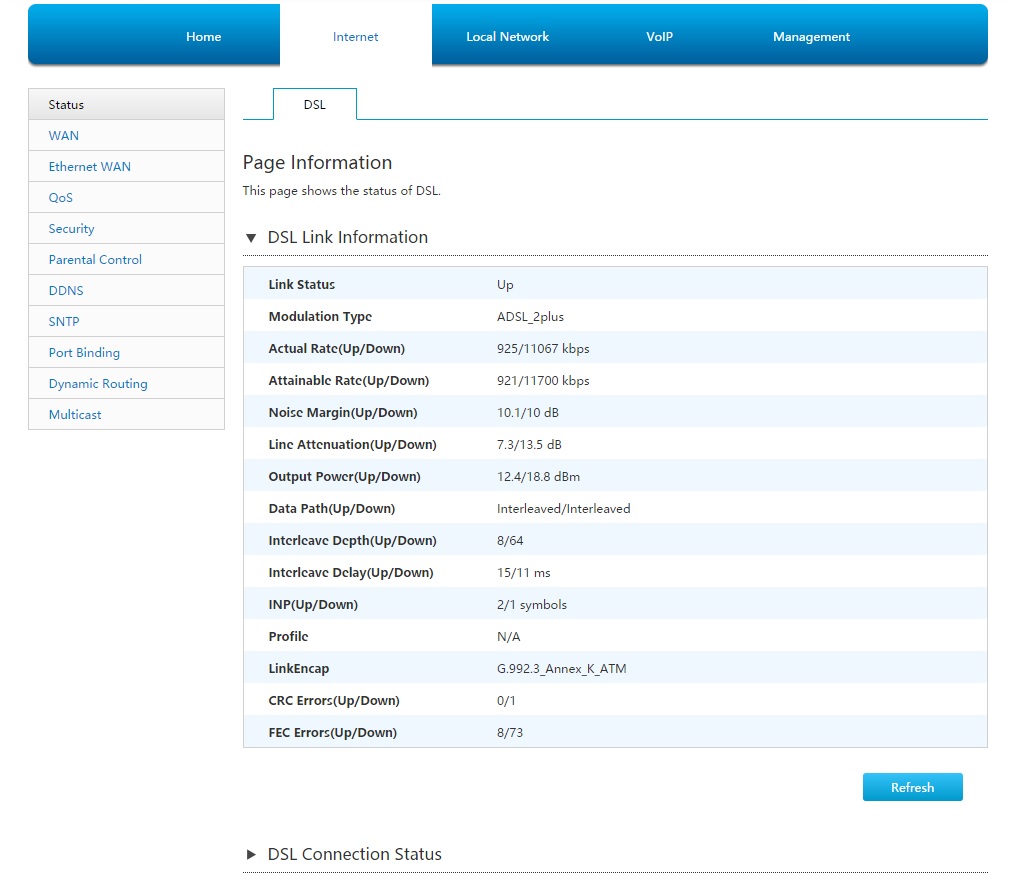Switch to the Local Network tab
Viewport: 1012px width, 881px height.
pyautogui.click(x=507, y=37)
